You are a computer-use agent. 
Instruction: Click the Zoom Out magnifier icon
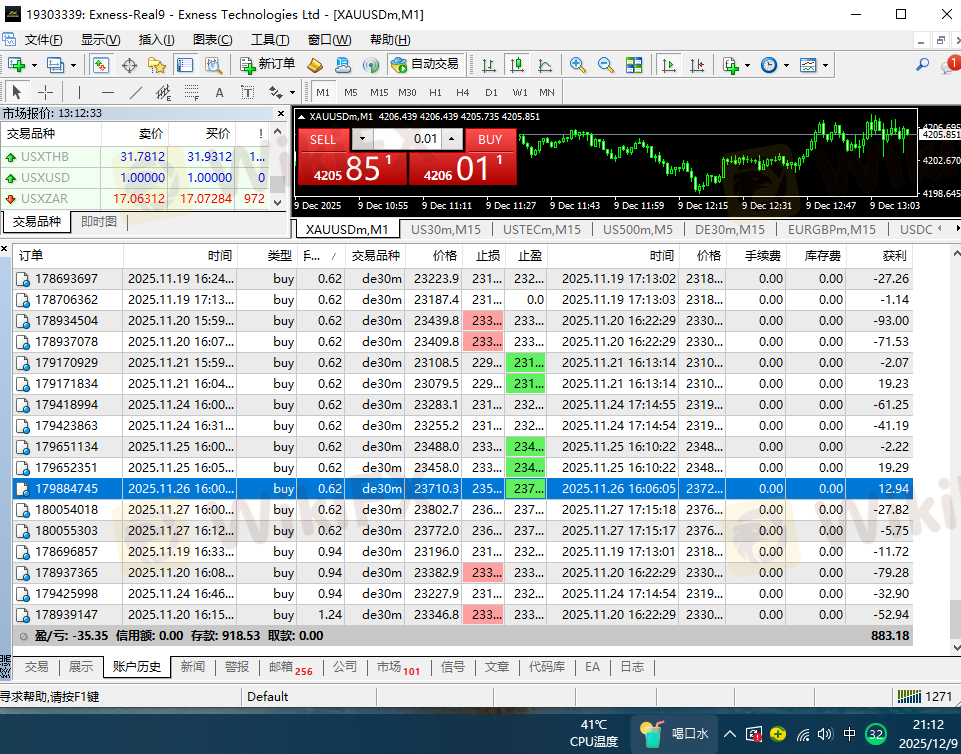pos(605,65)
